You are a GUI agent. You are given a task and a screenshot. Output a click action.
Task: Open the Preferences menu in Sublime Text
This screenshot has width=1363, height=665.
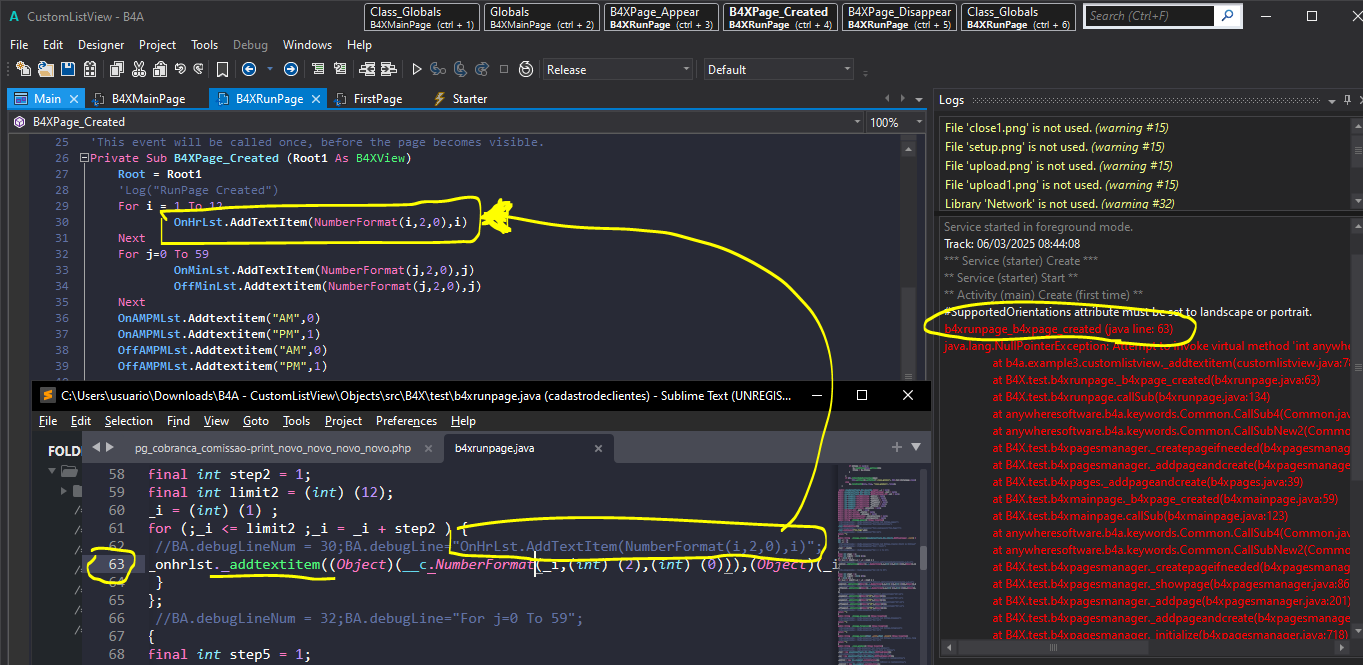[406, 421]
